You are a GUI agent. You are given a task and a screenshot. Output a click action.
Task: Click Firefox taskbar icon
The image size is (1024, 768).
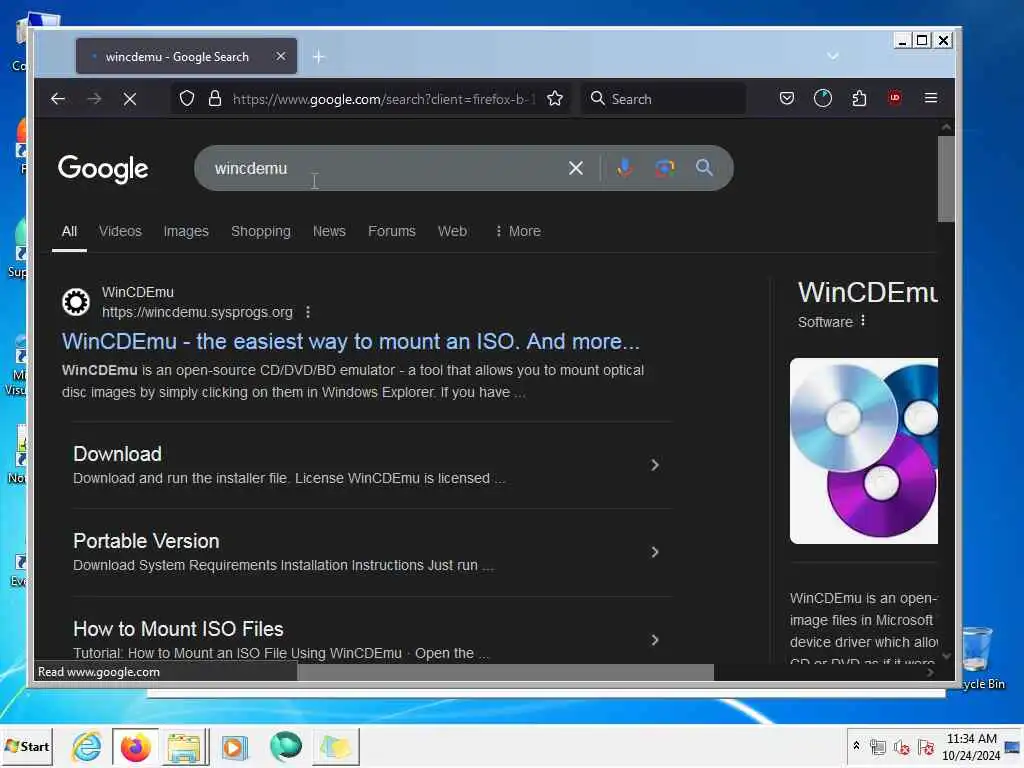click(x=135, y=746)
